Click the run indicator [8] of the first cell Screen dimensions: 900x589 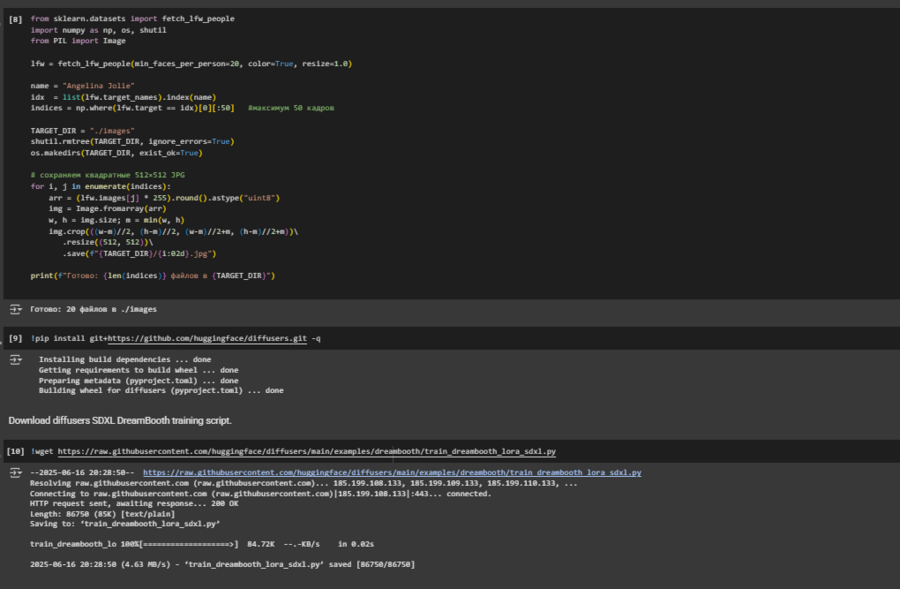15,19
